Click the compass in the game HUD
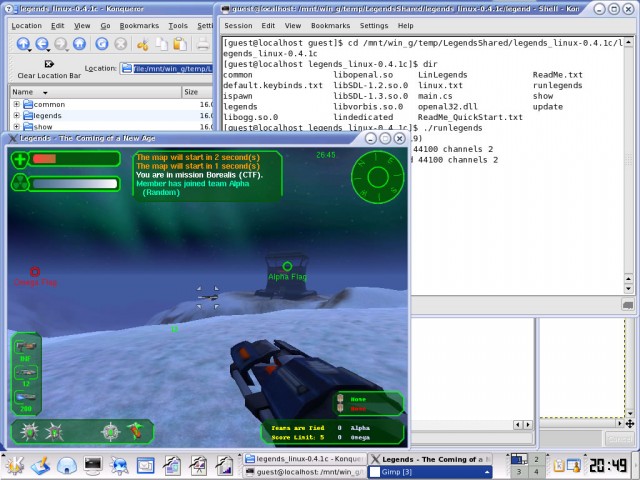 point(378,177)
